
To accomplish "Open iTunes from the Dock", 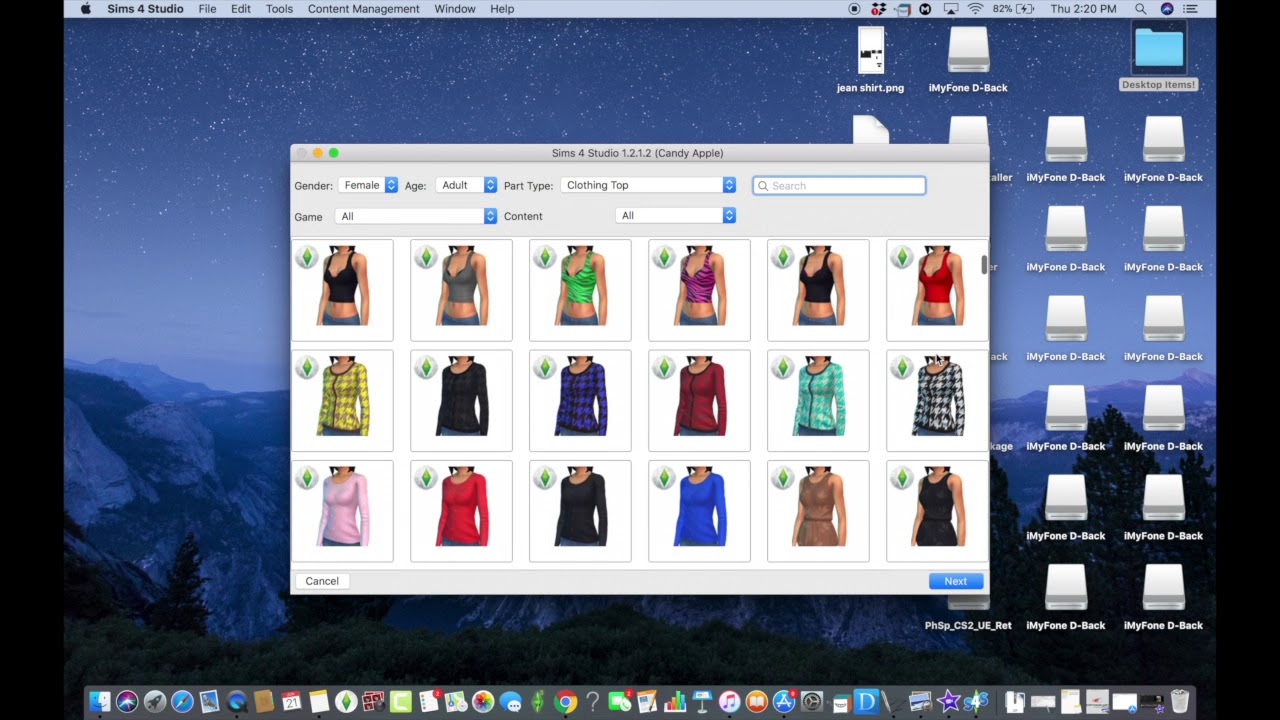I will (730, 701).
